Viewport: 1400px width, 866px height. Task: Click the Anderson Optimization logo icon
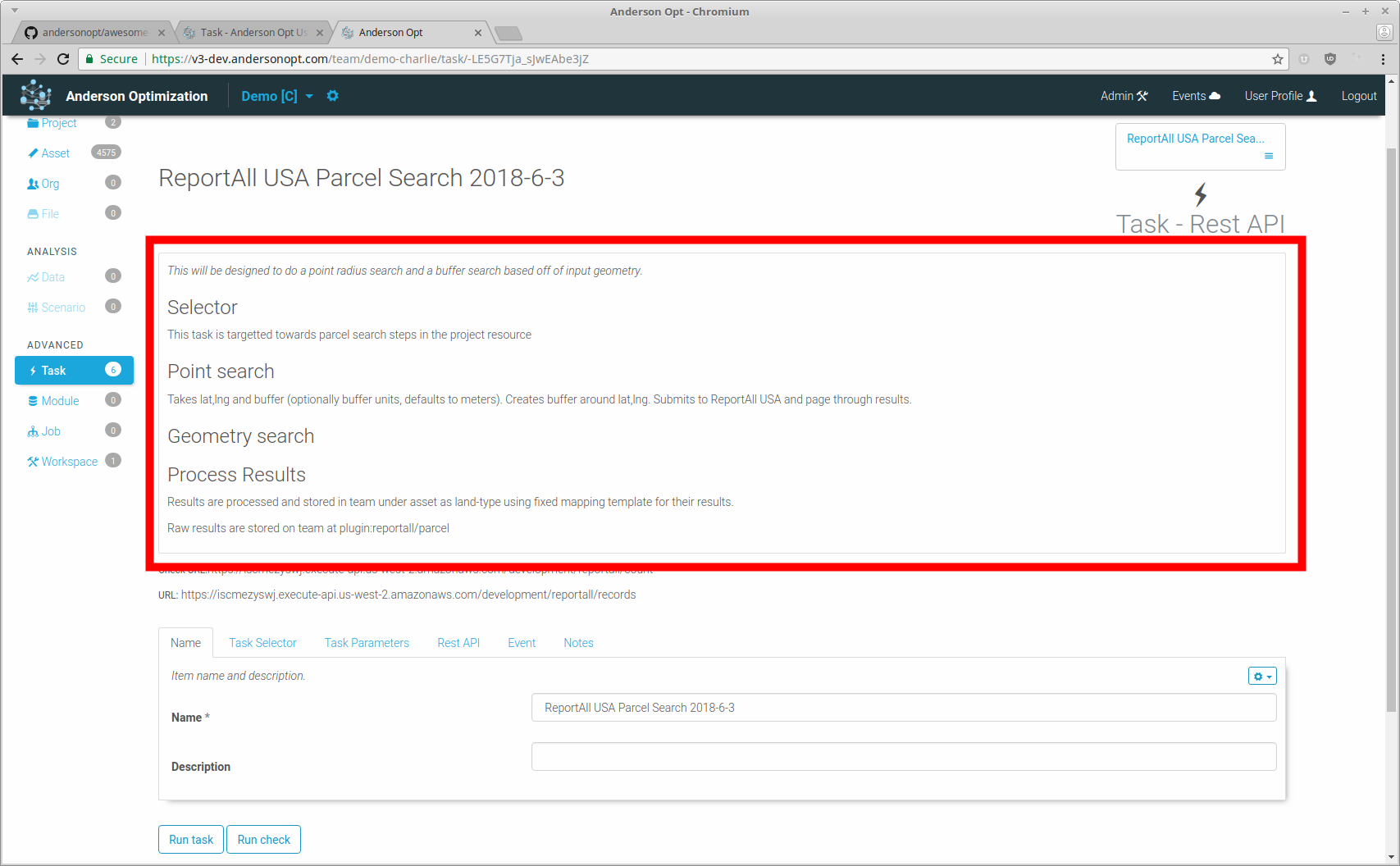point(35,96)
